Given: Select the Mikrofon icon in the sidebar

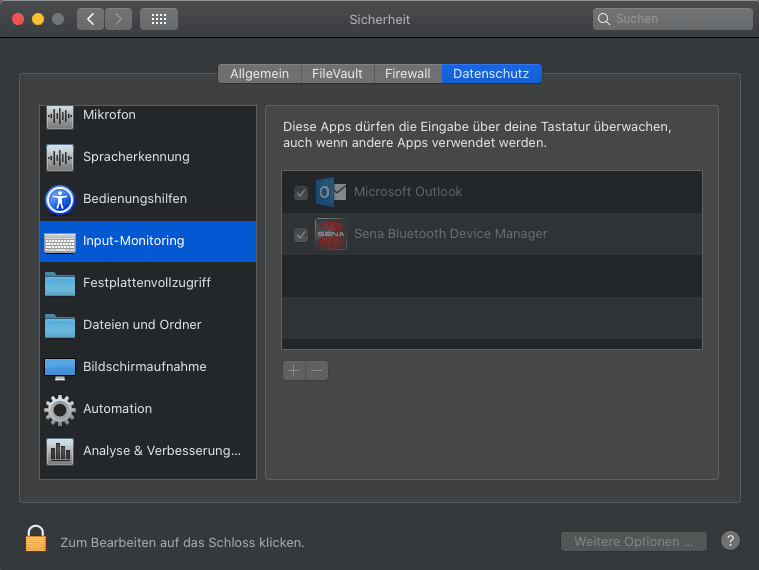Looking at the screenshot, I should 60,116.
